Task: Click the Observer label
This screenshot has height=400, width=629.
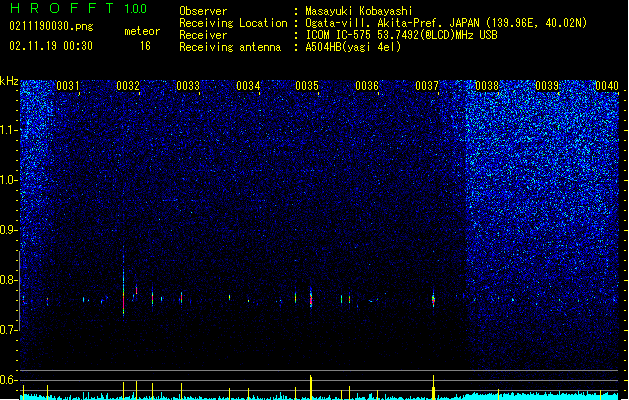Action: 203,11
